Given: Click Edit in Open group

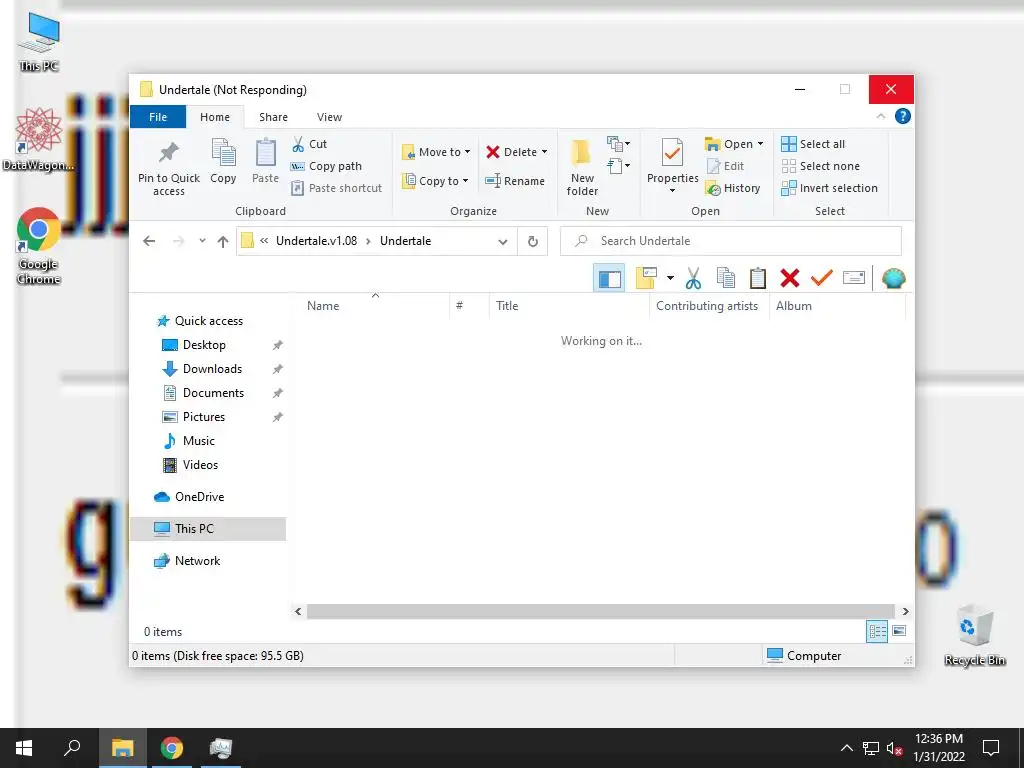Looking at the screenshot, I should 725,166.
